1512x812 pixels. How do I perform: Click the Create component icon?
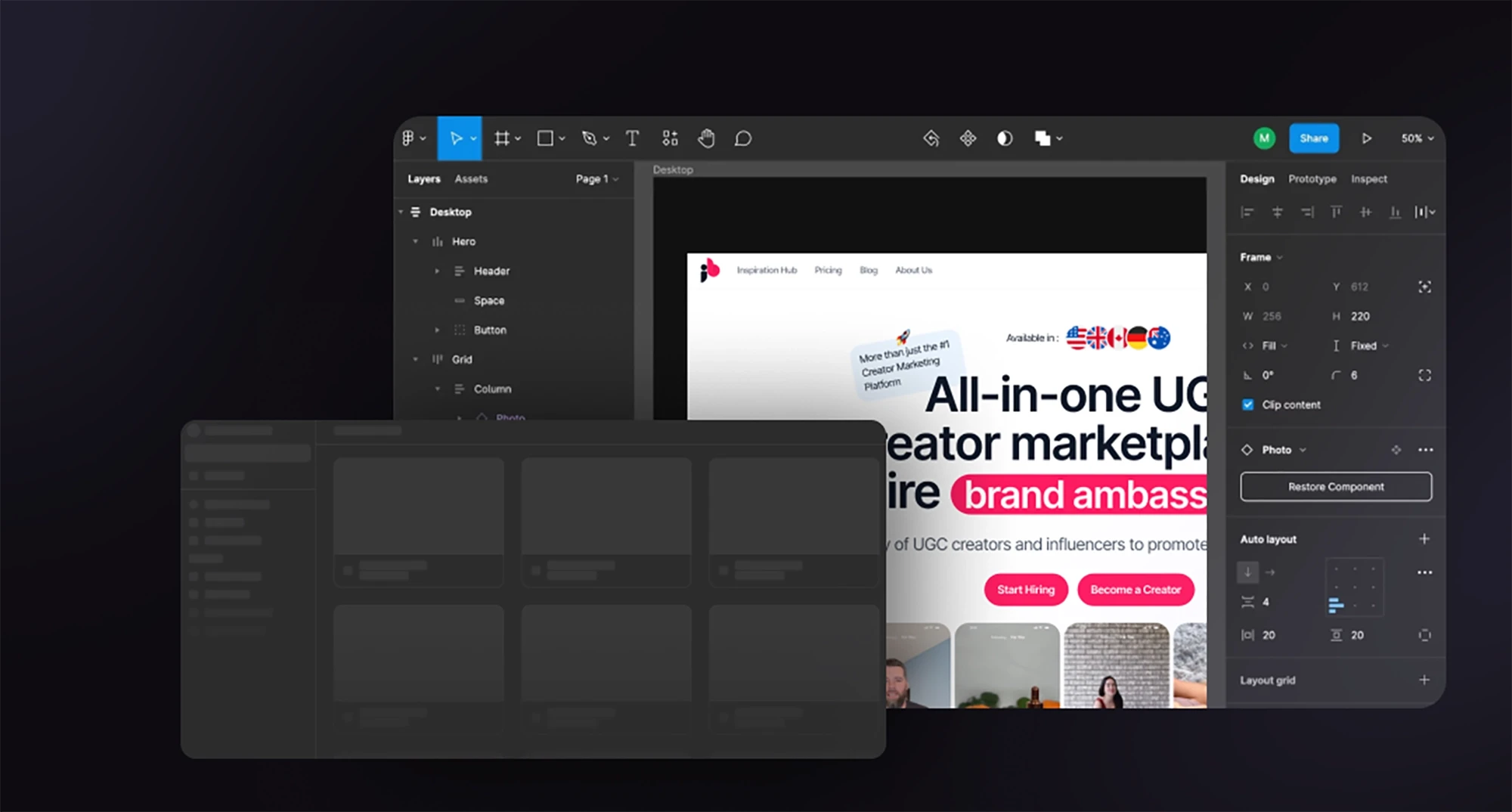coord(968,138)
